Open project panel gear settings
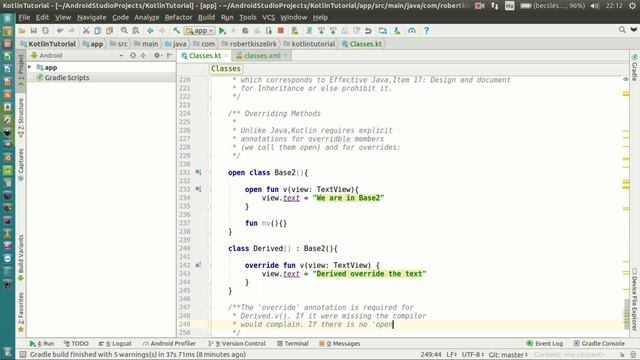This screenshot has width=640, height=360. point(157,56)
